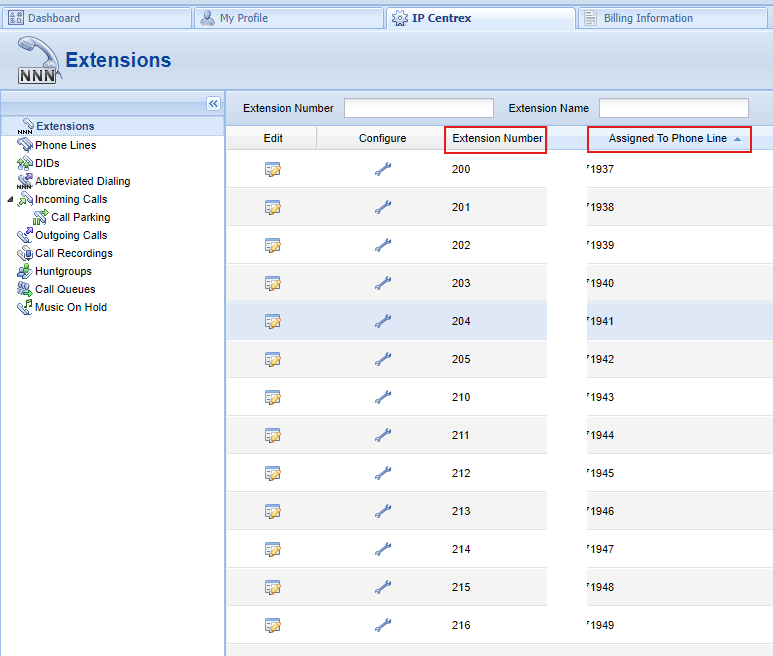Open configure wrench for extension 215
This screenshot has width=773, height=656.
point(382,587)
